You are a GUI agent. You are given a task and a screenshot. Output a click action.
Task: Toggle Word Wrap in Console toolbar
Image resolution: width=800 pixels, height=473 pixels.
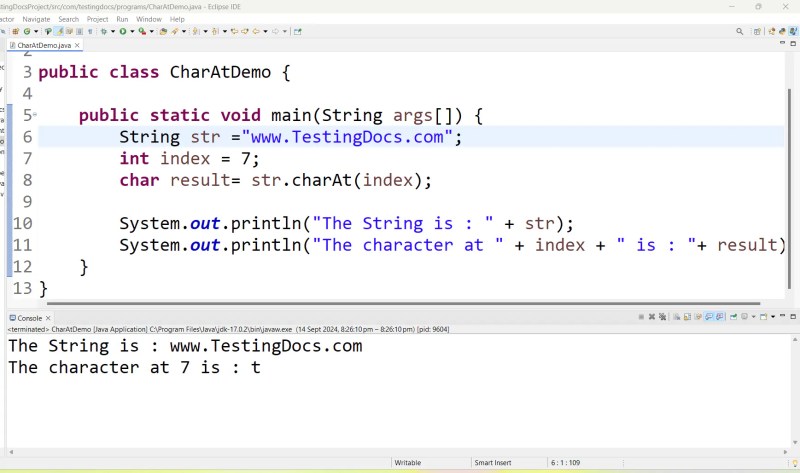click(698, 317)
